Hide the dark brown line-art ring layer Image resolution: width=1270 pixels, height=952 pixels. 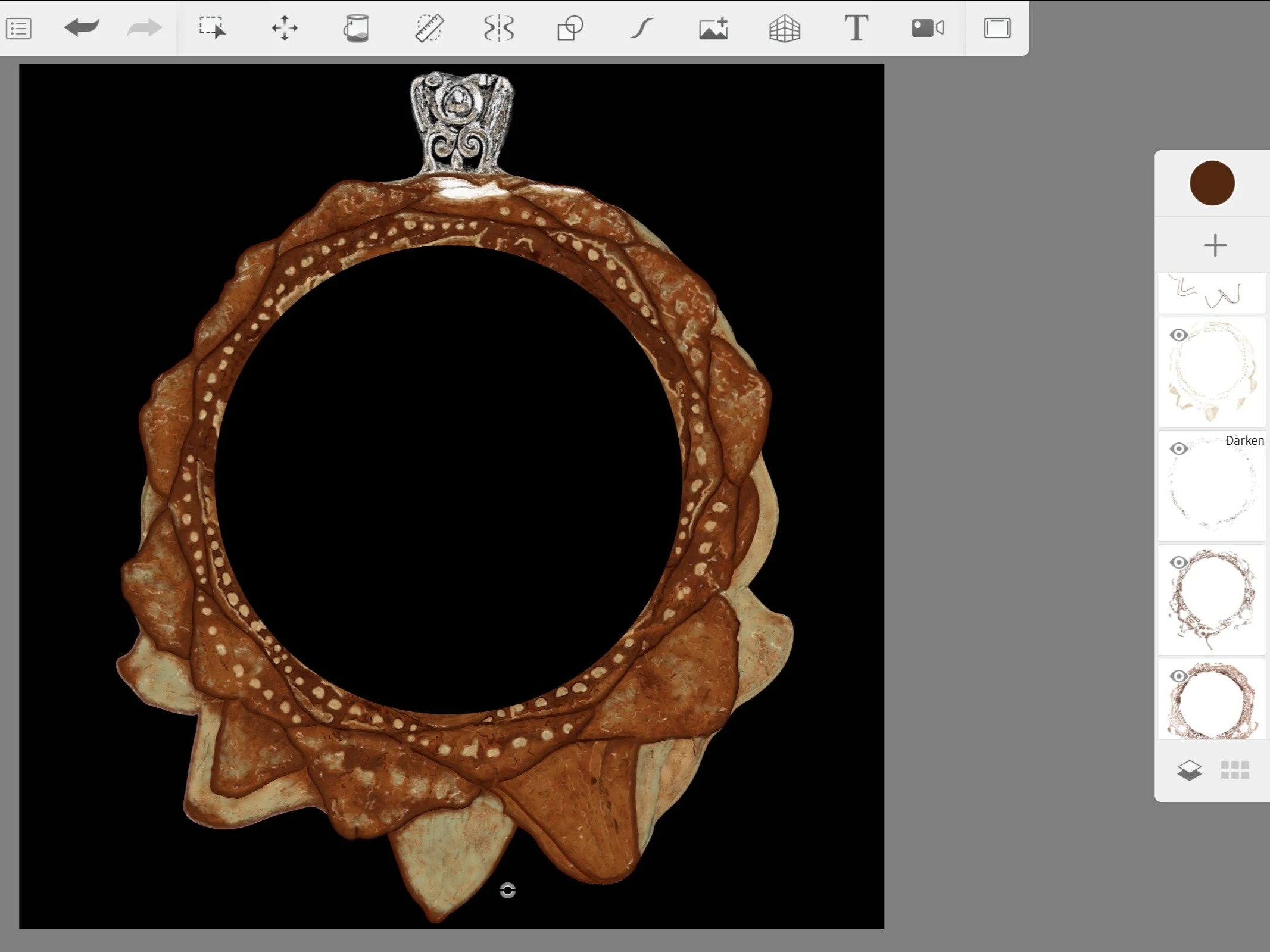tap(1178, 563)
